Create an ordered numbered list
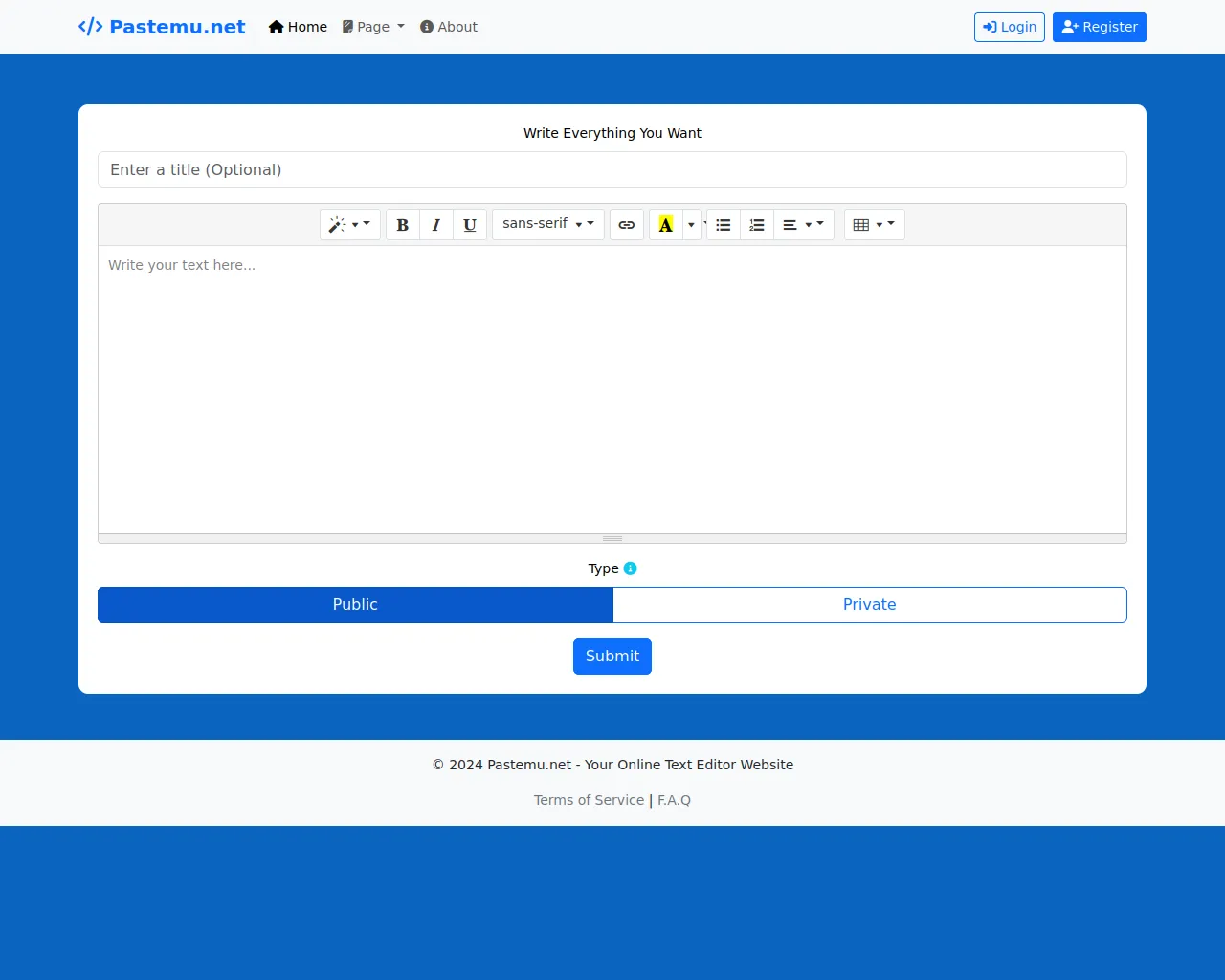1225x980 pixels. point(757,225)
